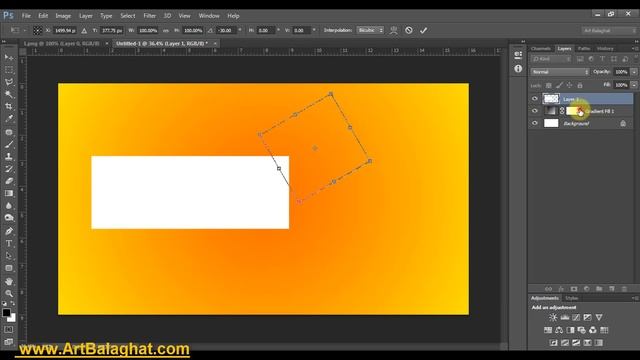Open the Window menu

pyautogui.click(x=209, y=16)
